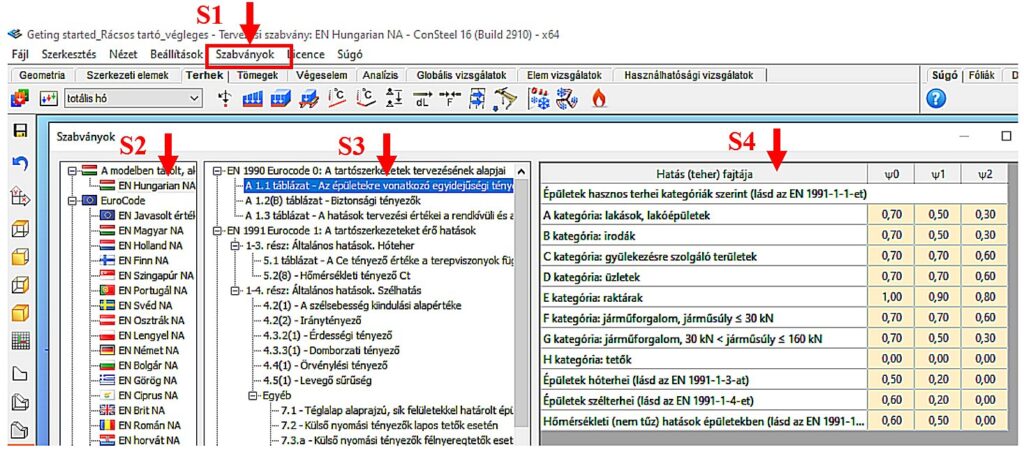
Task: Open the Szabványok menu
Action: (x=245, y=55)
